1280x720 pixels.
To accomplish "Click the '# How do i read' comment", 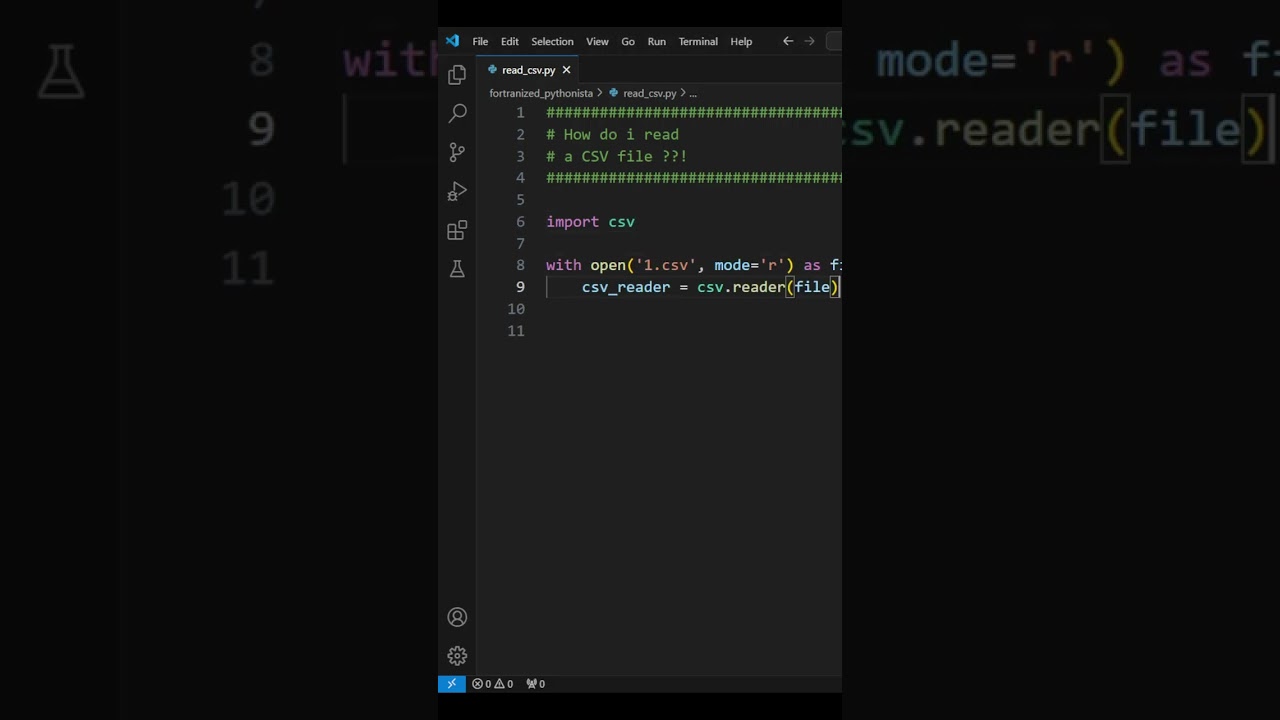I will [x=612, y=135].
